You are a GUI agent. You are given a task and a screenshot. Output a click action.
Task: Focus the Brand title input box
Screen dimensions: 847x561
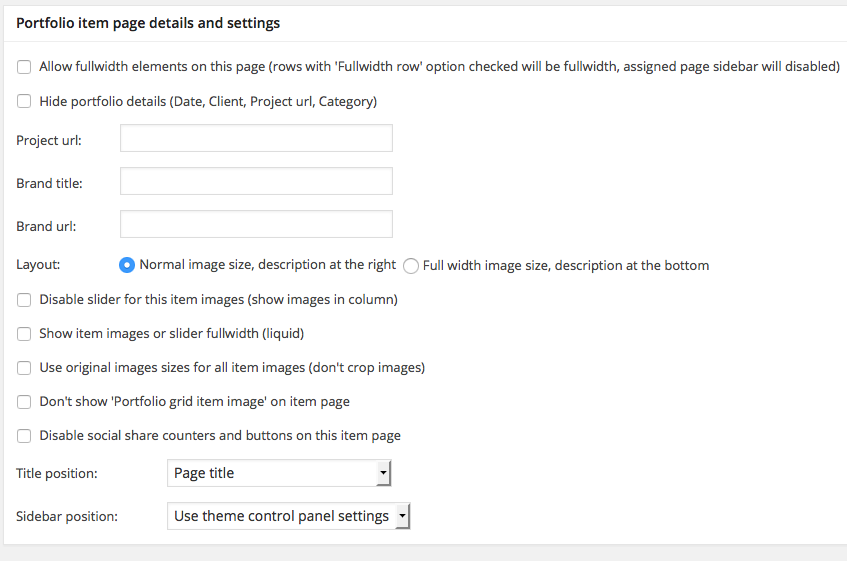coord(256,182)
